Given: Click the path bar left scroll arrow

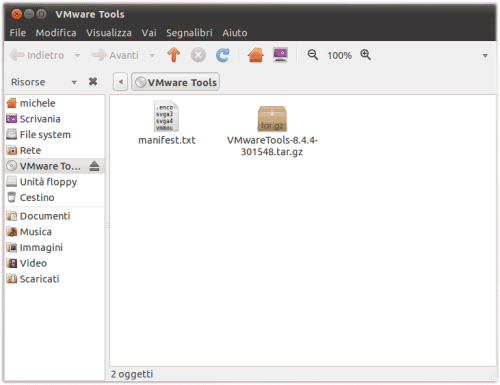Looking at the screenshot, I should coord(120,82).
